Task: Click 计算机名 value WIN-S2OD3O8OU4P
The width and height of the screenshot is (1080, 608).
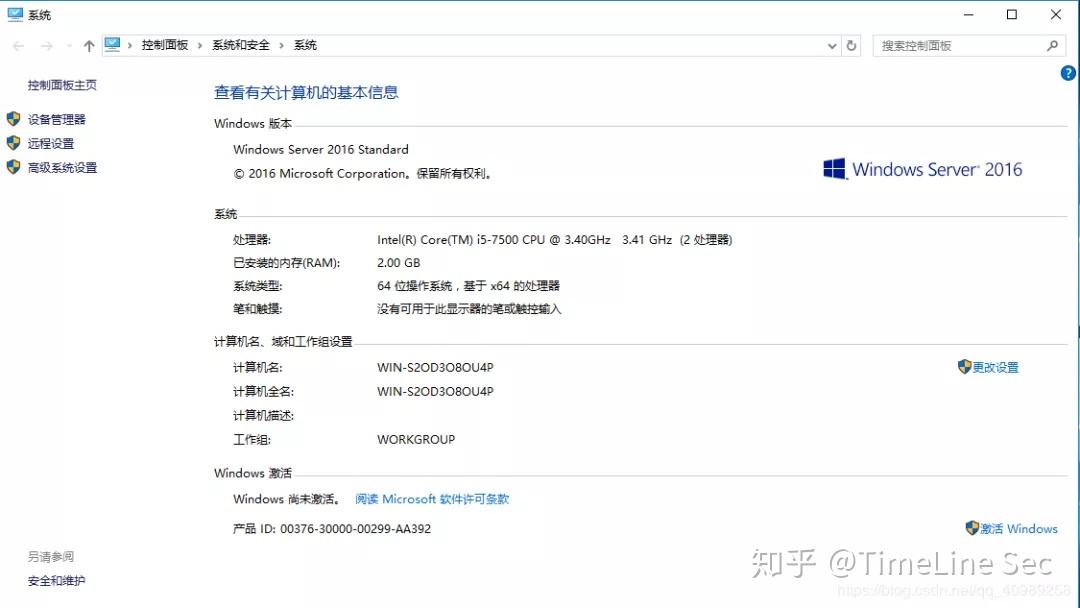Action: point(435,368)
